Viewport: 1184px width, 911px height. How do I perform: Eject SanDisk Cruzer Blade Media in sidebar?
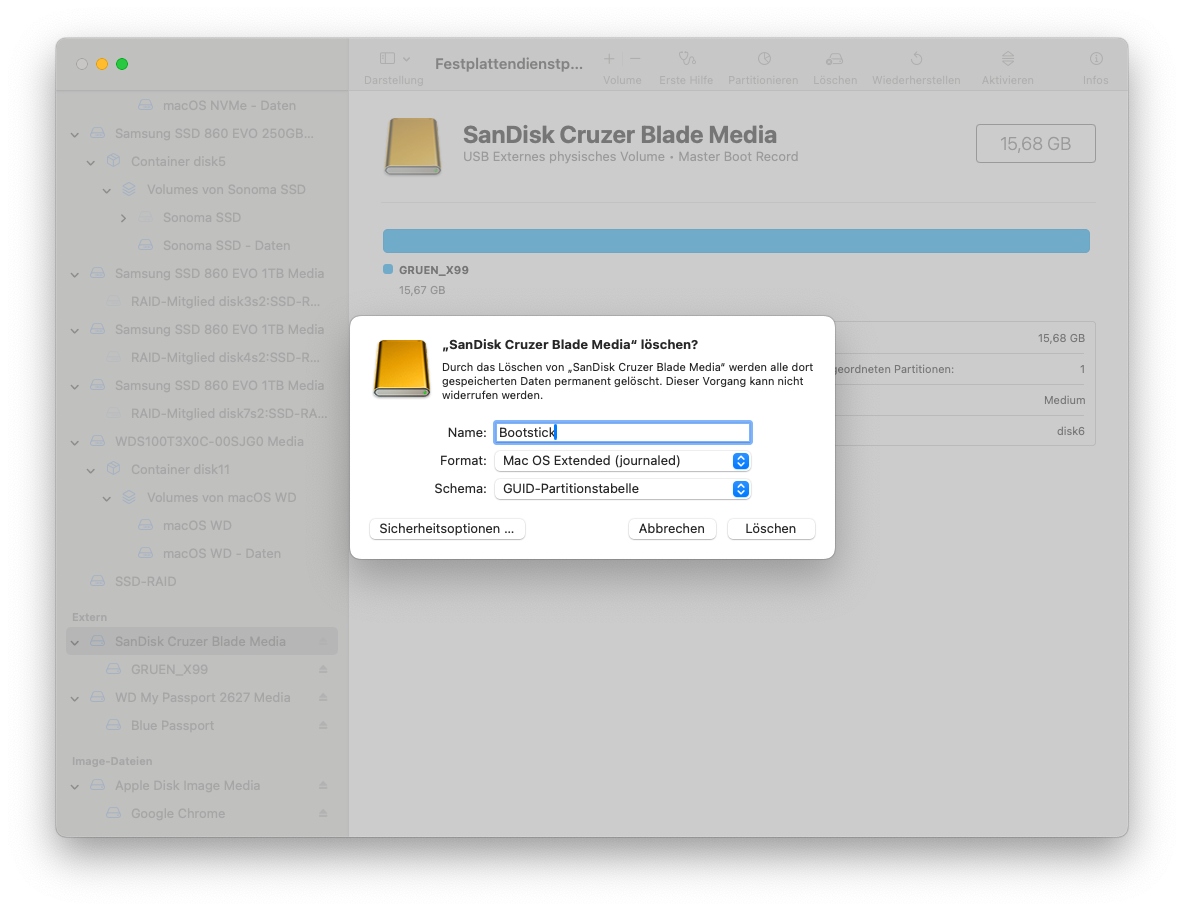(323, 641)
